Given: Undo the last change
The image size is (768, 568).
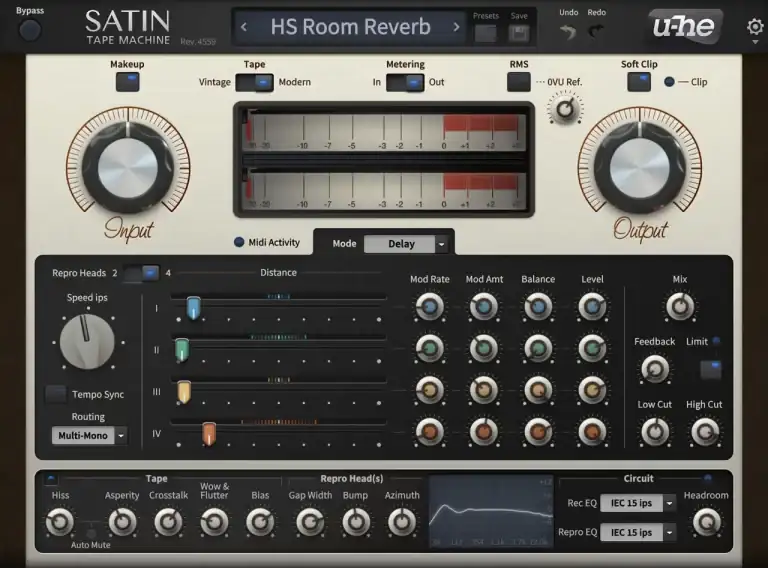Looking at the screenshot, I should pyautogui.click(x=568, y=32).
